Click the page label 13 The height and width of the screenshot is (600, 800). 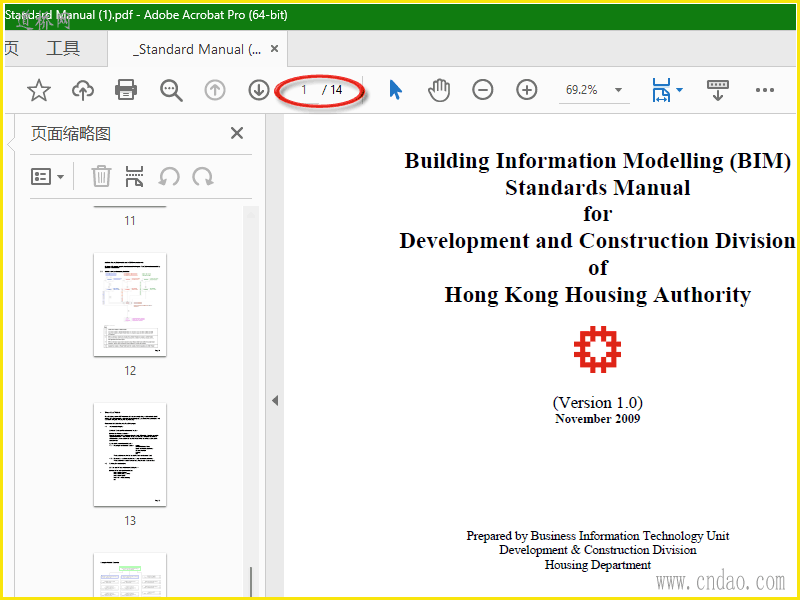(130, 521)
